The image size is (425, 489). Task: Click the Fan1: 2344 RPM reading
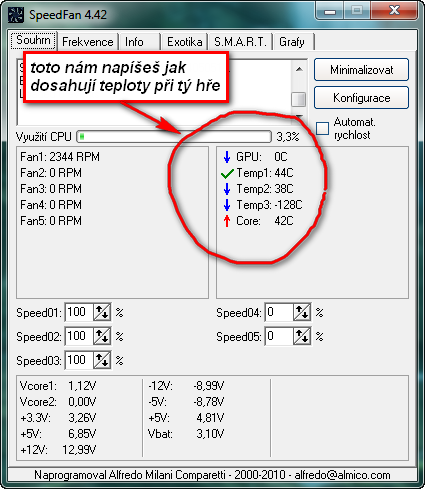60,157
